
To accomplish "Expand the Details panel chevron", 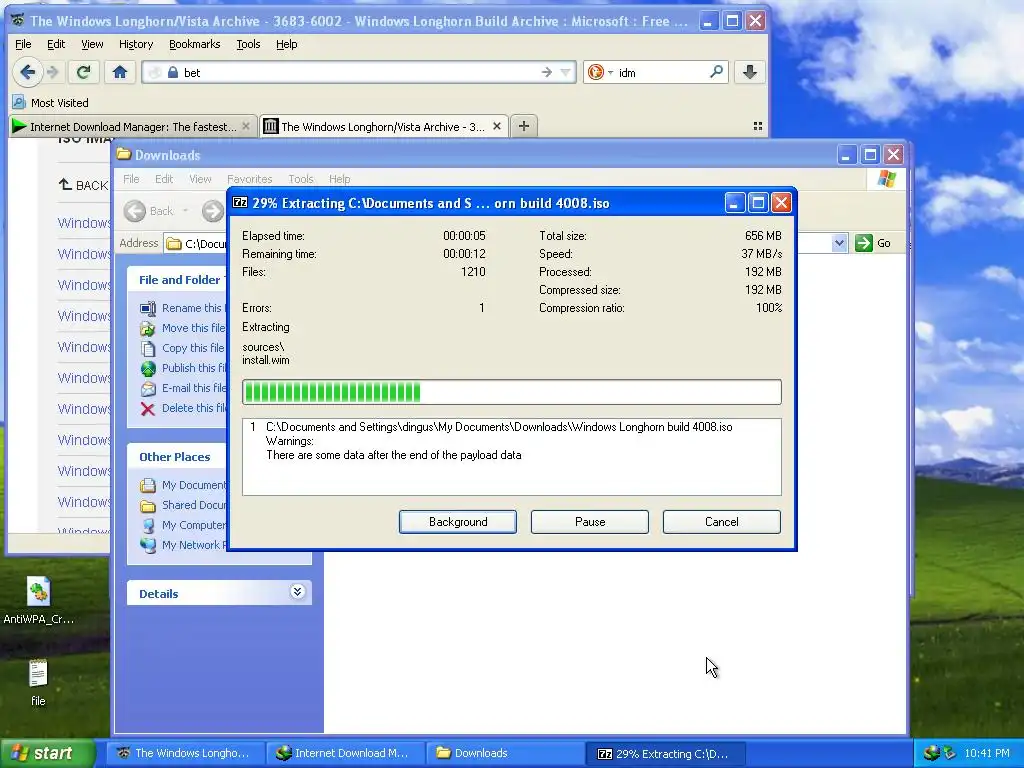I will coord(297,592).
